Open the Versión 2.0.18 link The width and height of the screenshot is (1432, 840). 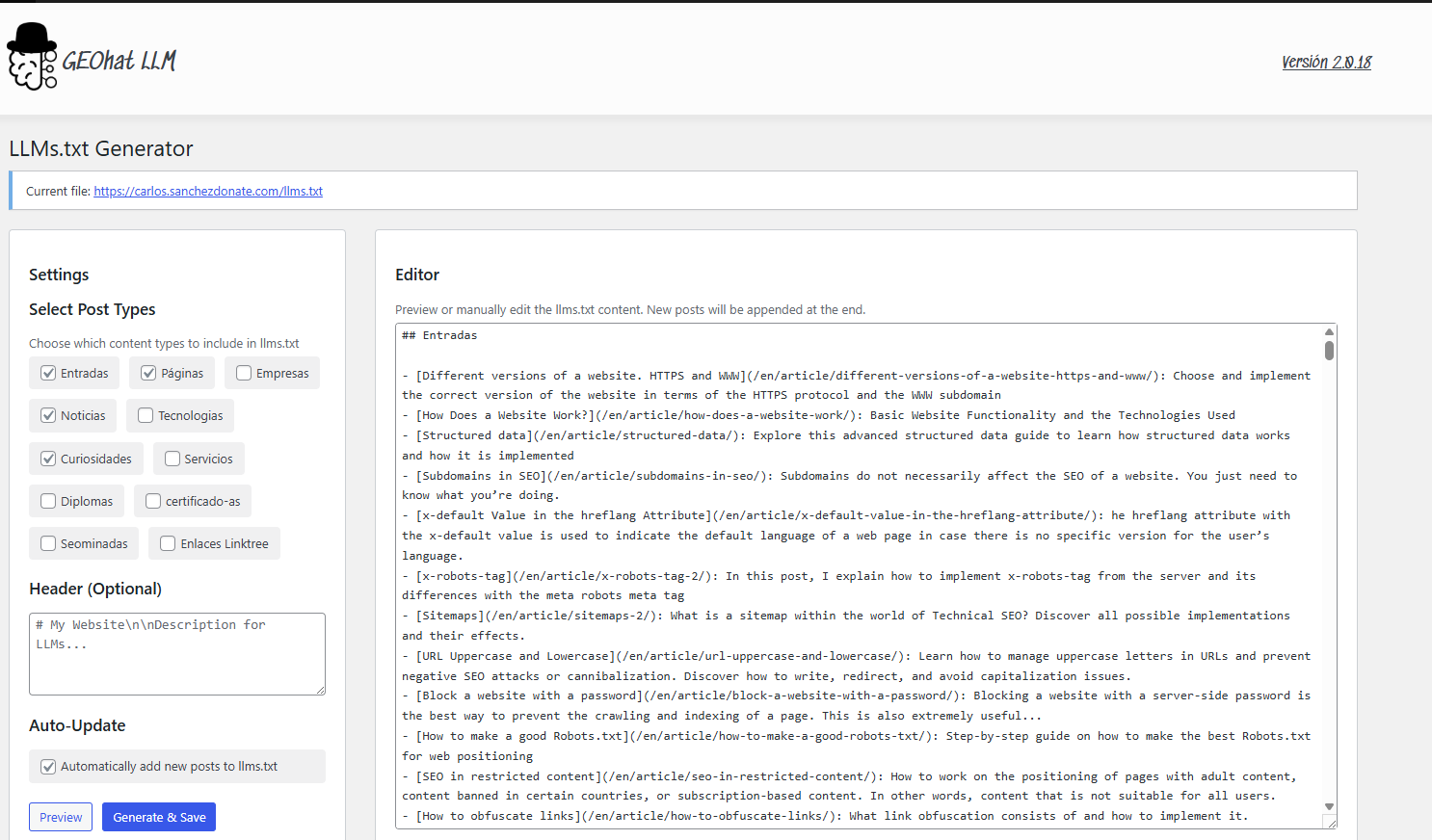point(1326,62)
